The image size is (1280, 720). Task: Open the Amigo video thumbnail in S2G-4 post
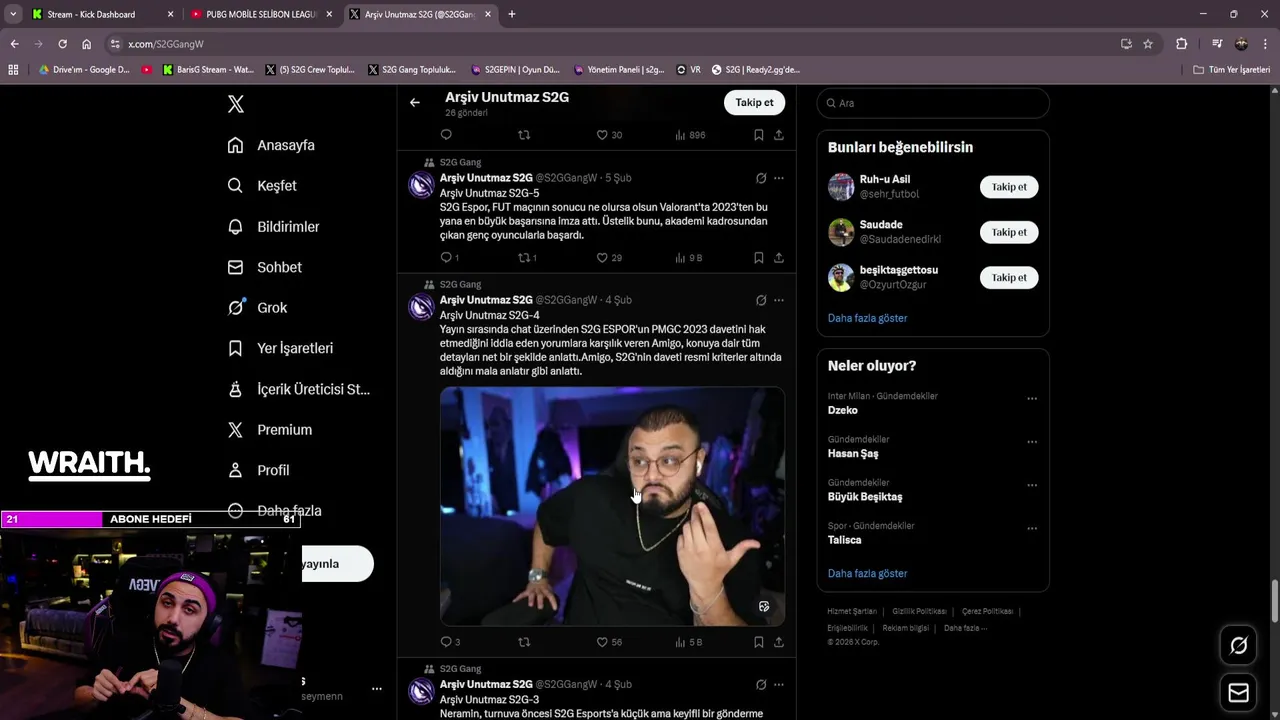612,506
